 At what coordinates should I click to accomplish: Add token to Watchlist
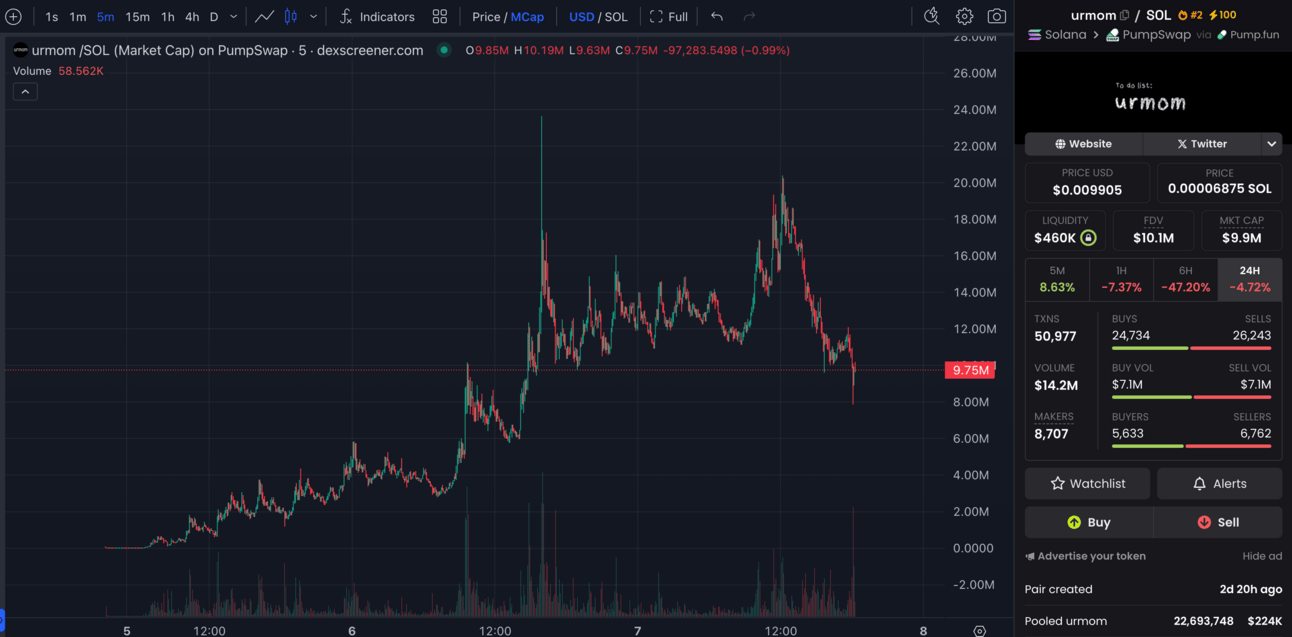click(x=1087, y=484)
